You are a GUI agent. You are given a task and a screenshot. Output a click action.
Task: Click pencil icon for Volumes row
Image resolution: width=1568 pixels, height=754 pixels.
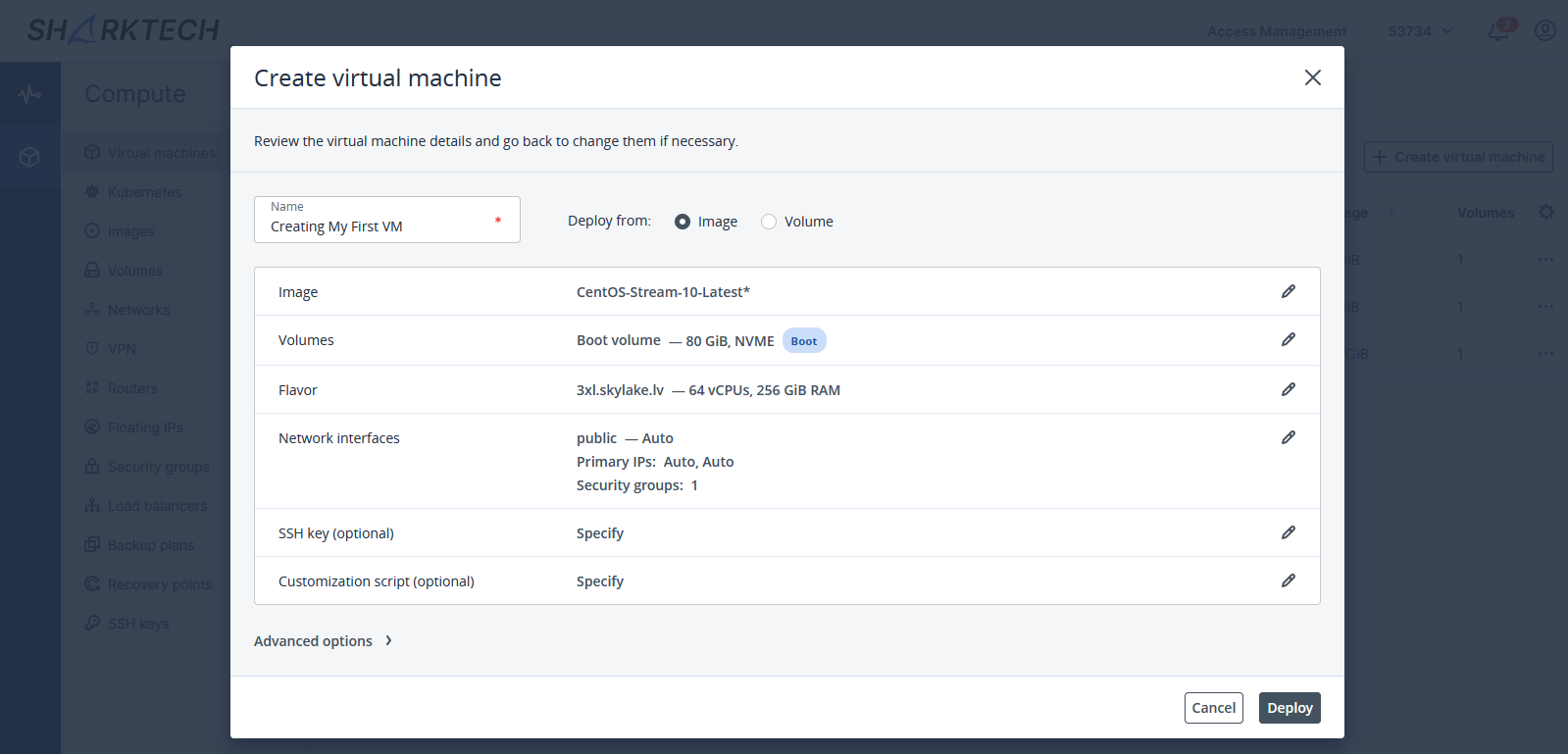pyautogui.click(x=1288, y=339)
